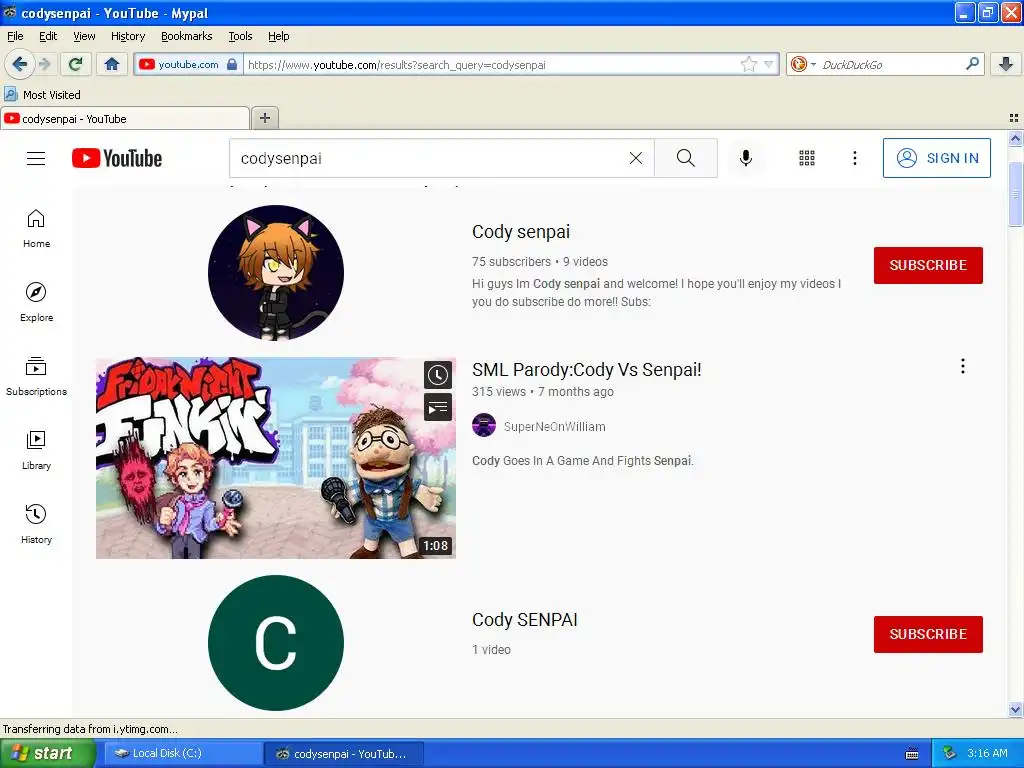1024x768 pixels.
Task: Click the youtube.com site identity label
Action: click(188, 64)
